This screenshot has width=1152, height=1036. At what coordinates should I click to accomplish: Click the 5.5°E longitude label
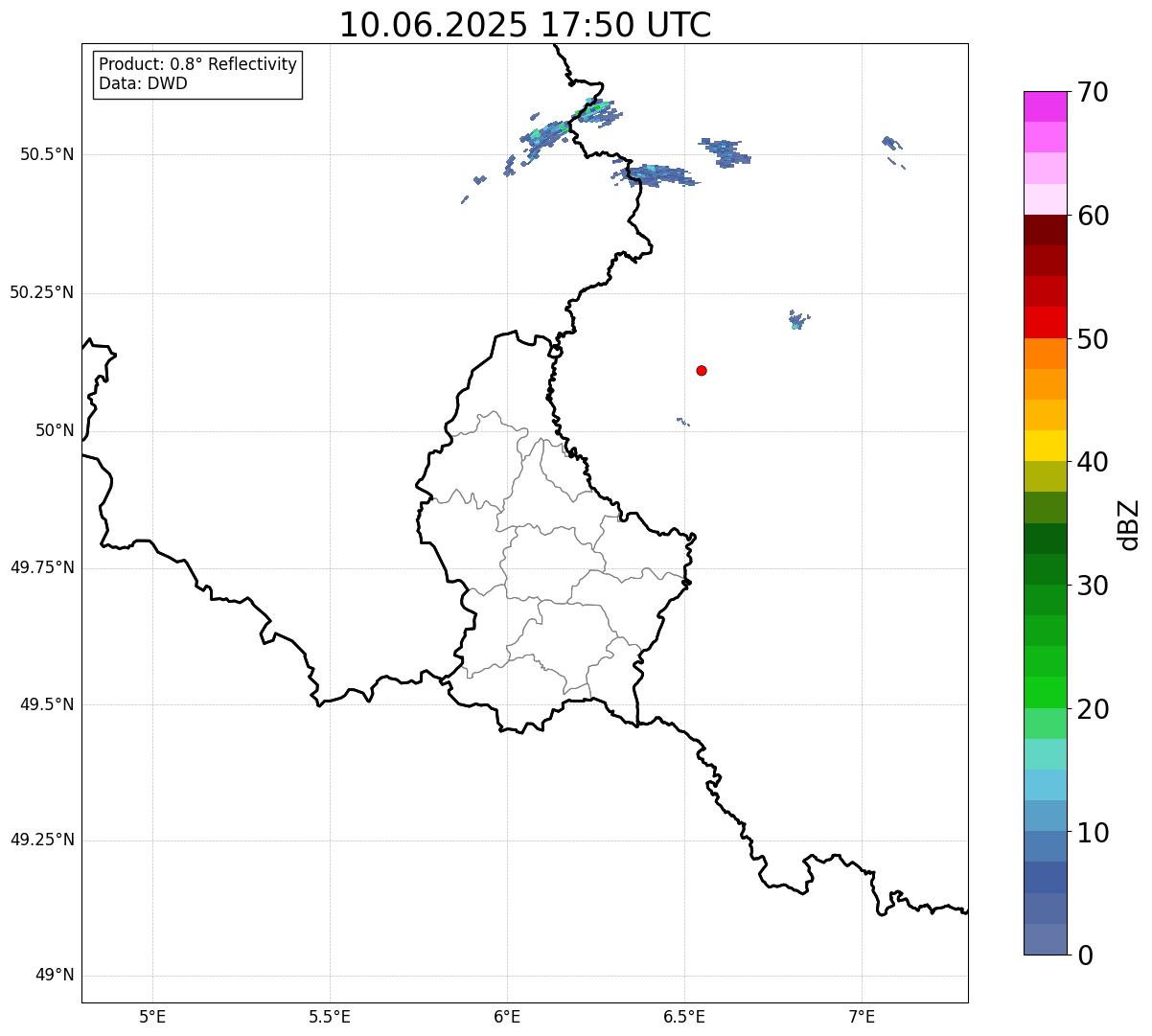[330, 1017]
